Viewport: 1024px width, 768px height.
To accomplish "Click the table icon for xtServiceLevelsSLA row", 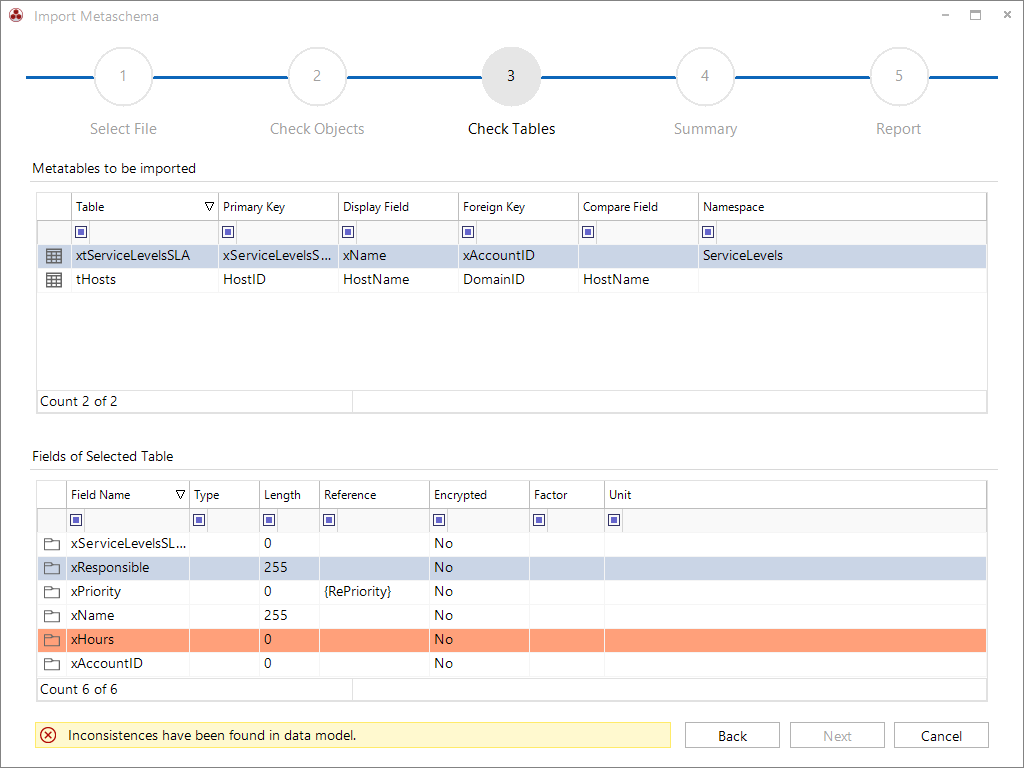I will click(54, 256).
